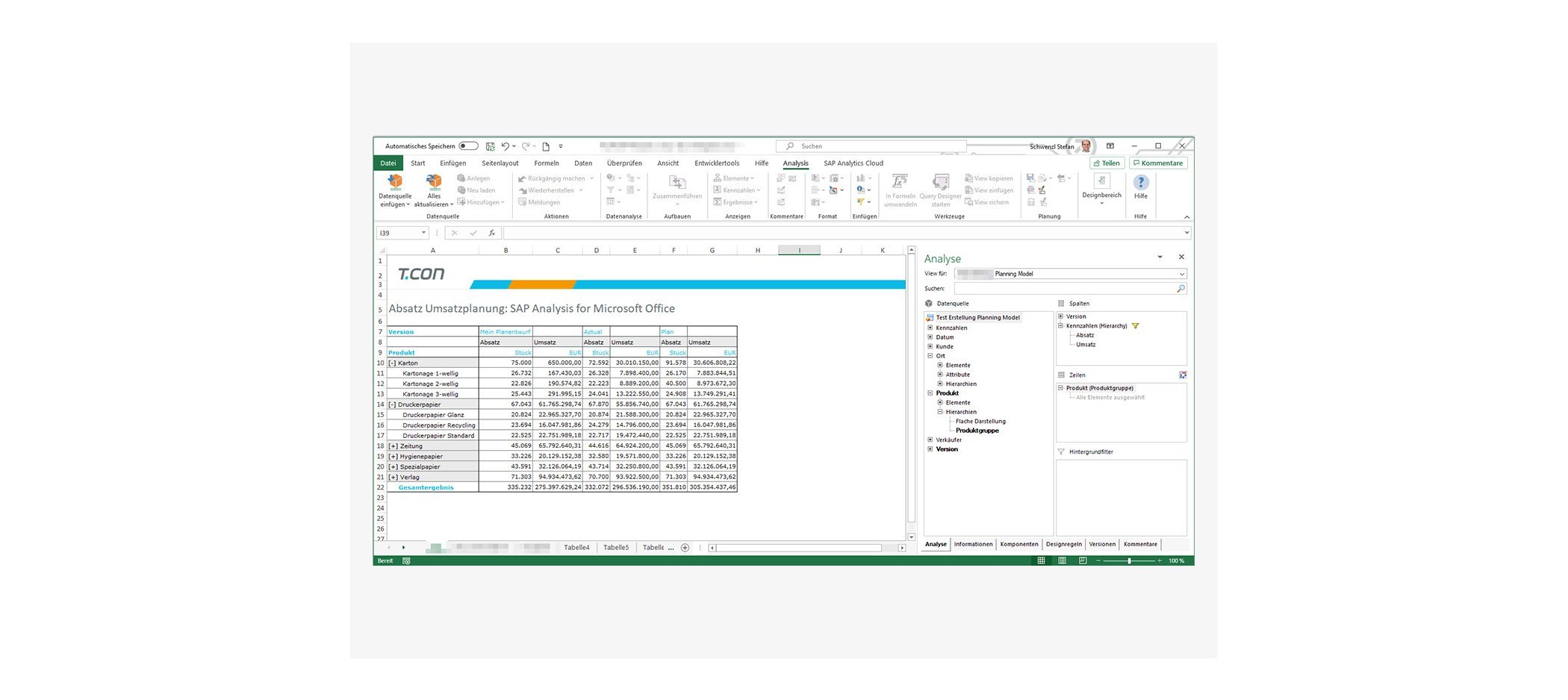1568x700 pixels.
Task: Click the new document icon in the title bar
Action: [546, 146]
